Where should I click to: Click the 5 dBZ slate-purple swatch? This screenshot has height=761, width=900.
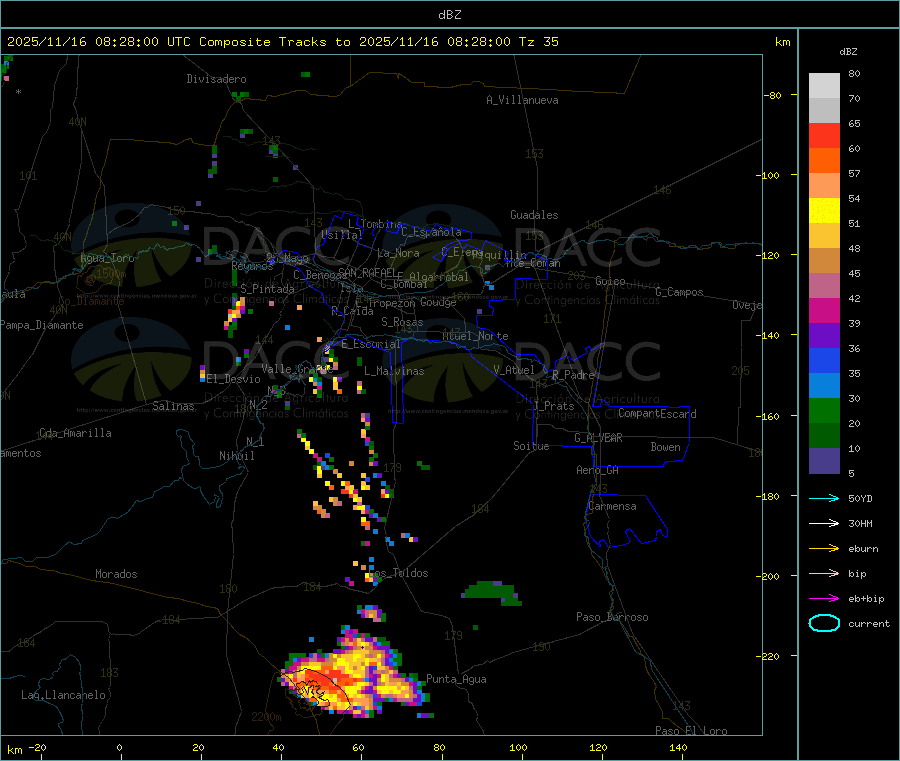[824, 461]
